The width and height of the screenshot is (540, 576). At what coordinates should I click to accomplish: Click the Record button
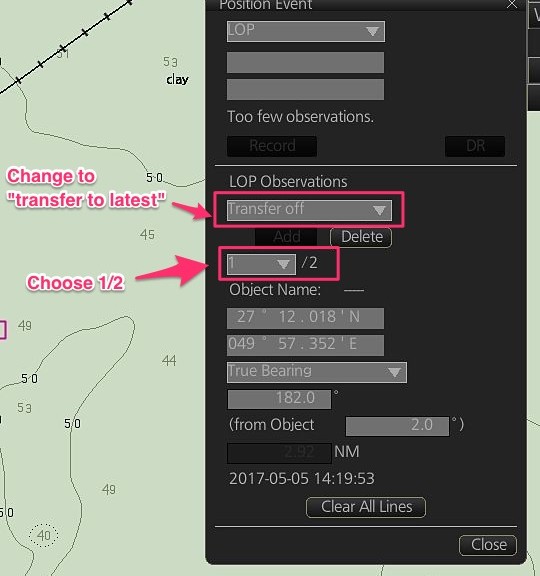click(272, 146)
